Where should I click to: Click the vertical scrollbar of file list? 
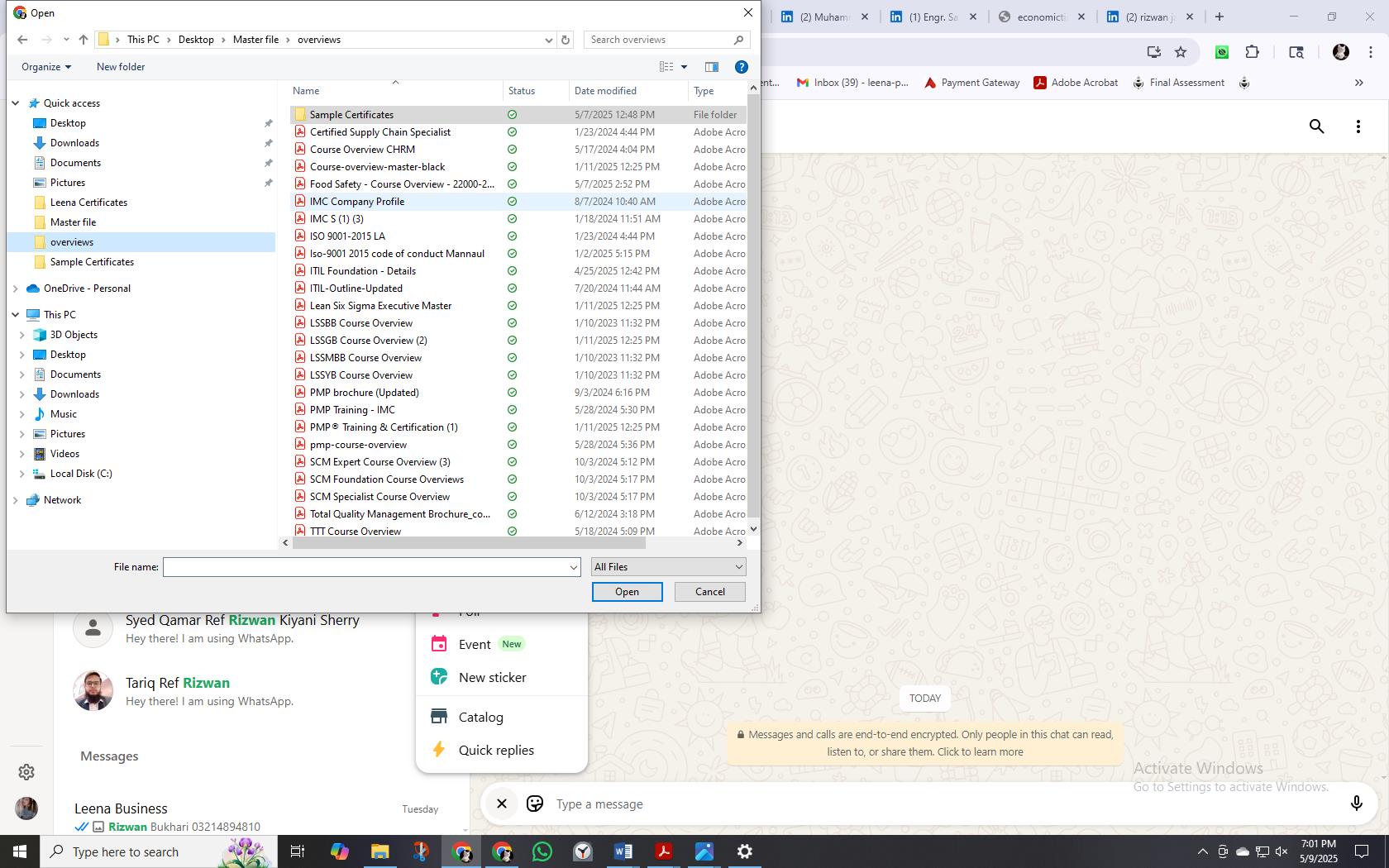(x=752, y=306)
